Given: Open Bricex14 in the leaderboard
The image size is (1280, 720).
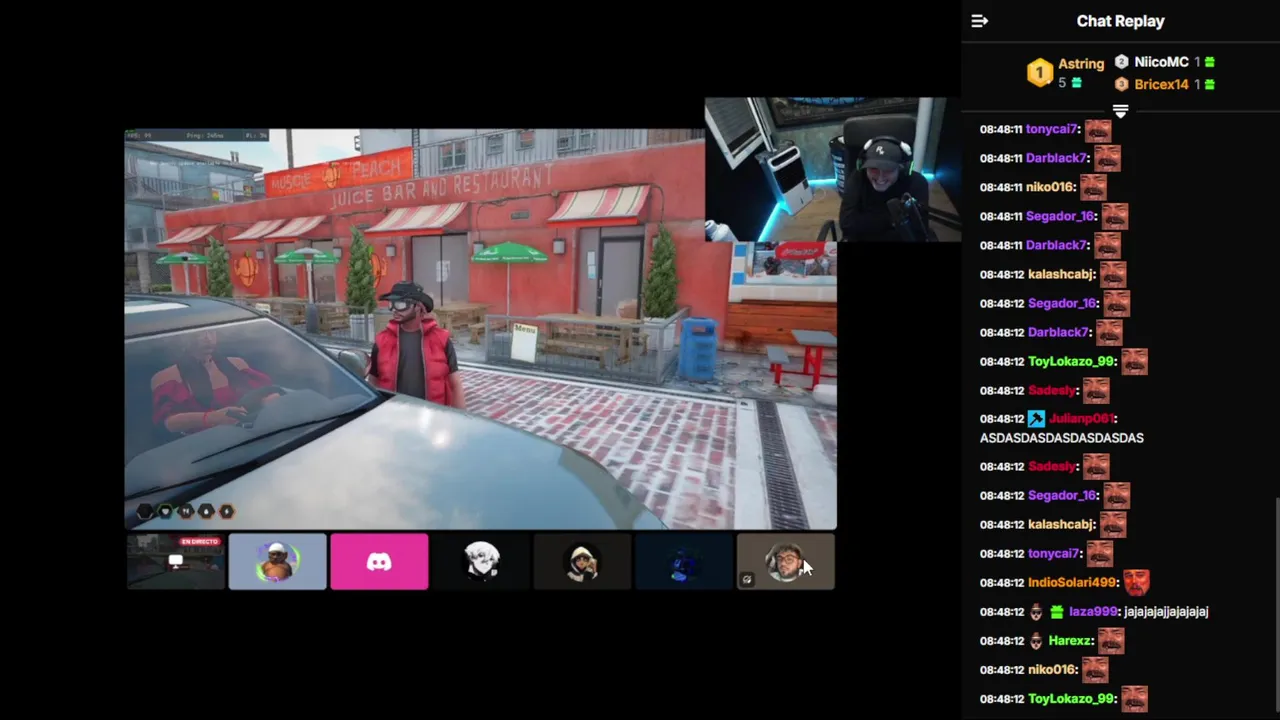Looking at the screenshot, I should [1161, 85].
